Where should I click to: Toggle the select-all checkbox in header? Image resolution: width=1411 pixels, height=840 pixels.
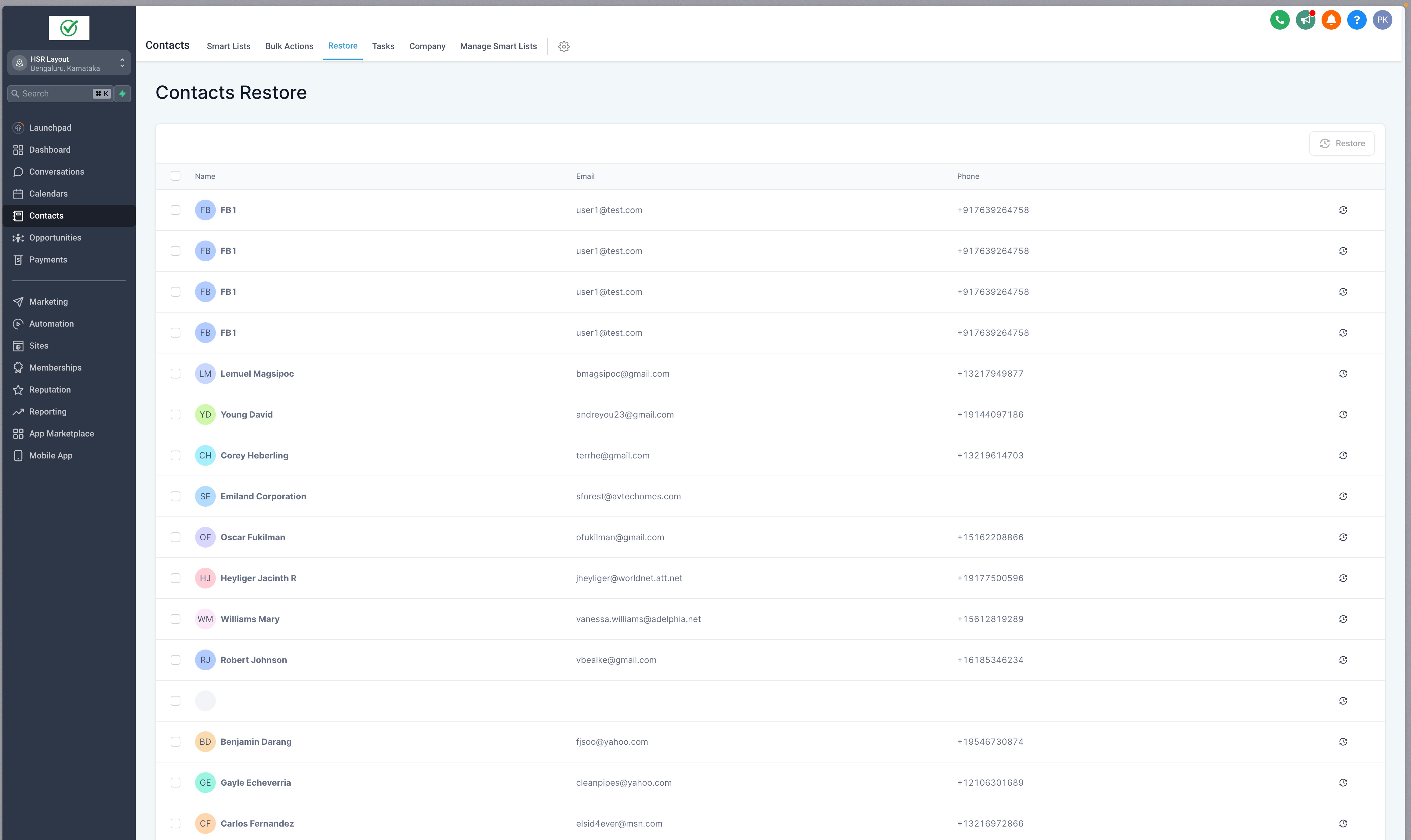pyautogui.click(x=176, y=176)
